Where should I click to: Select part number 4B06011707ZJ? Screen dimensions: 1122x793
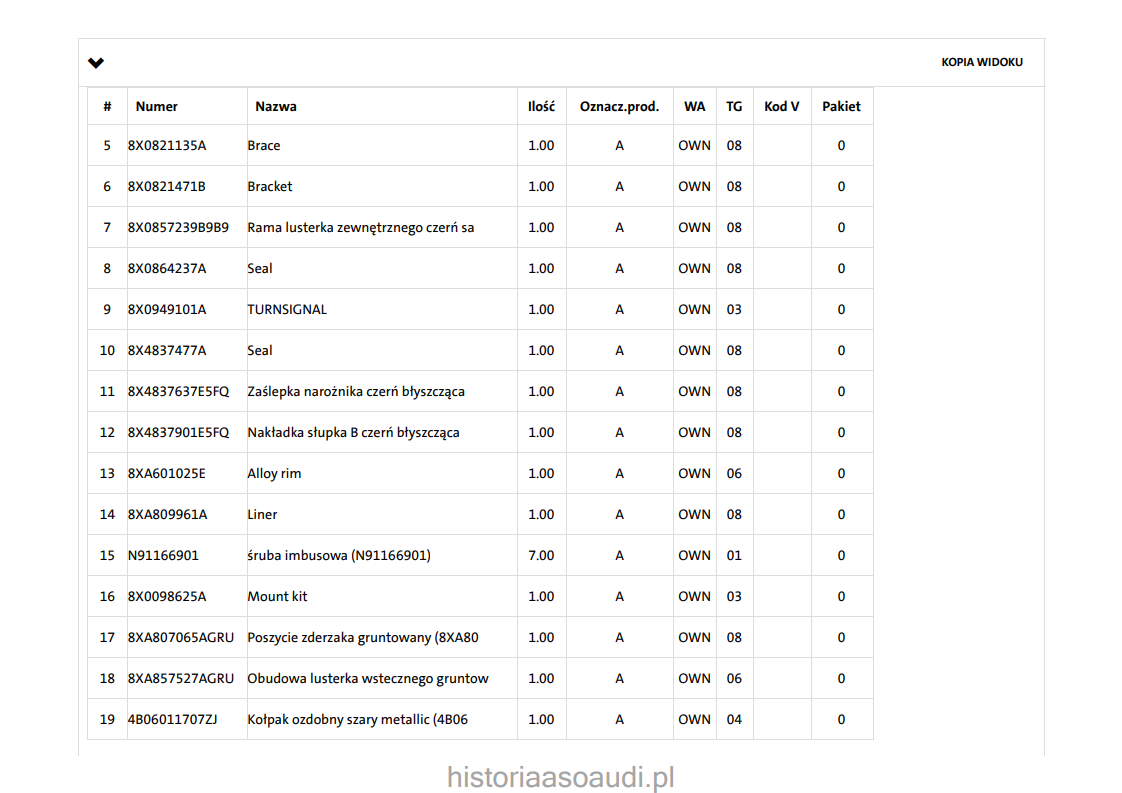(173, 720)
